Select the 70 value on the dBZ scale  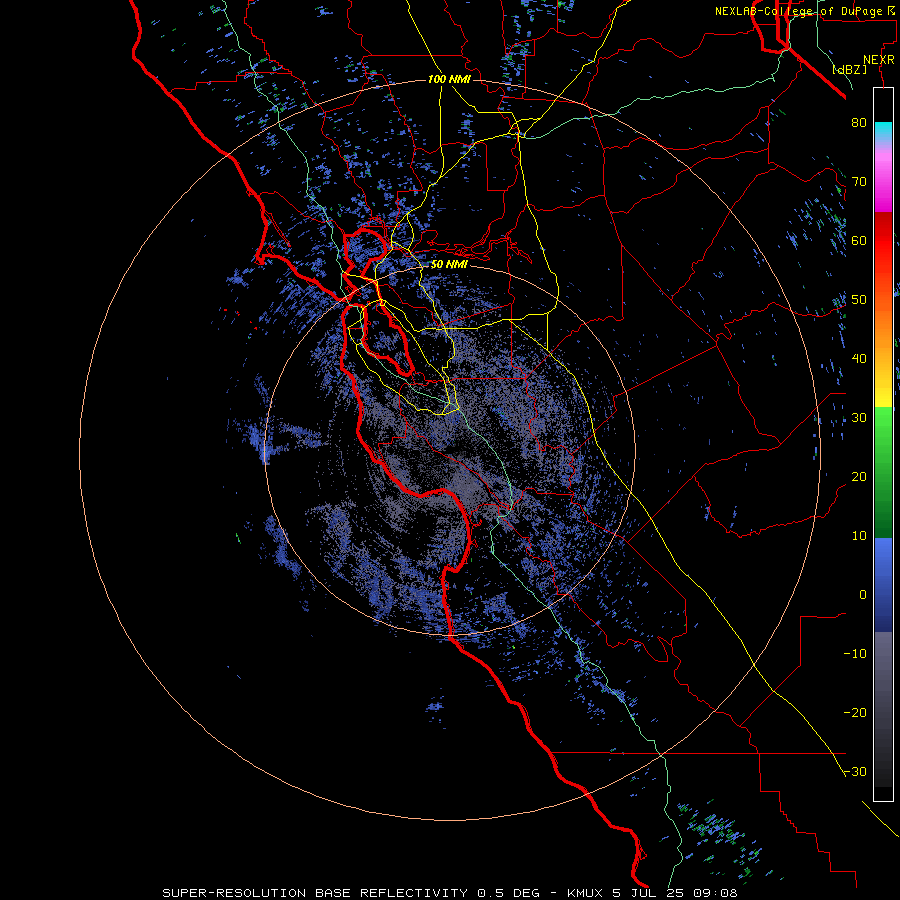tap(859, 182)
